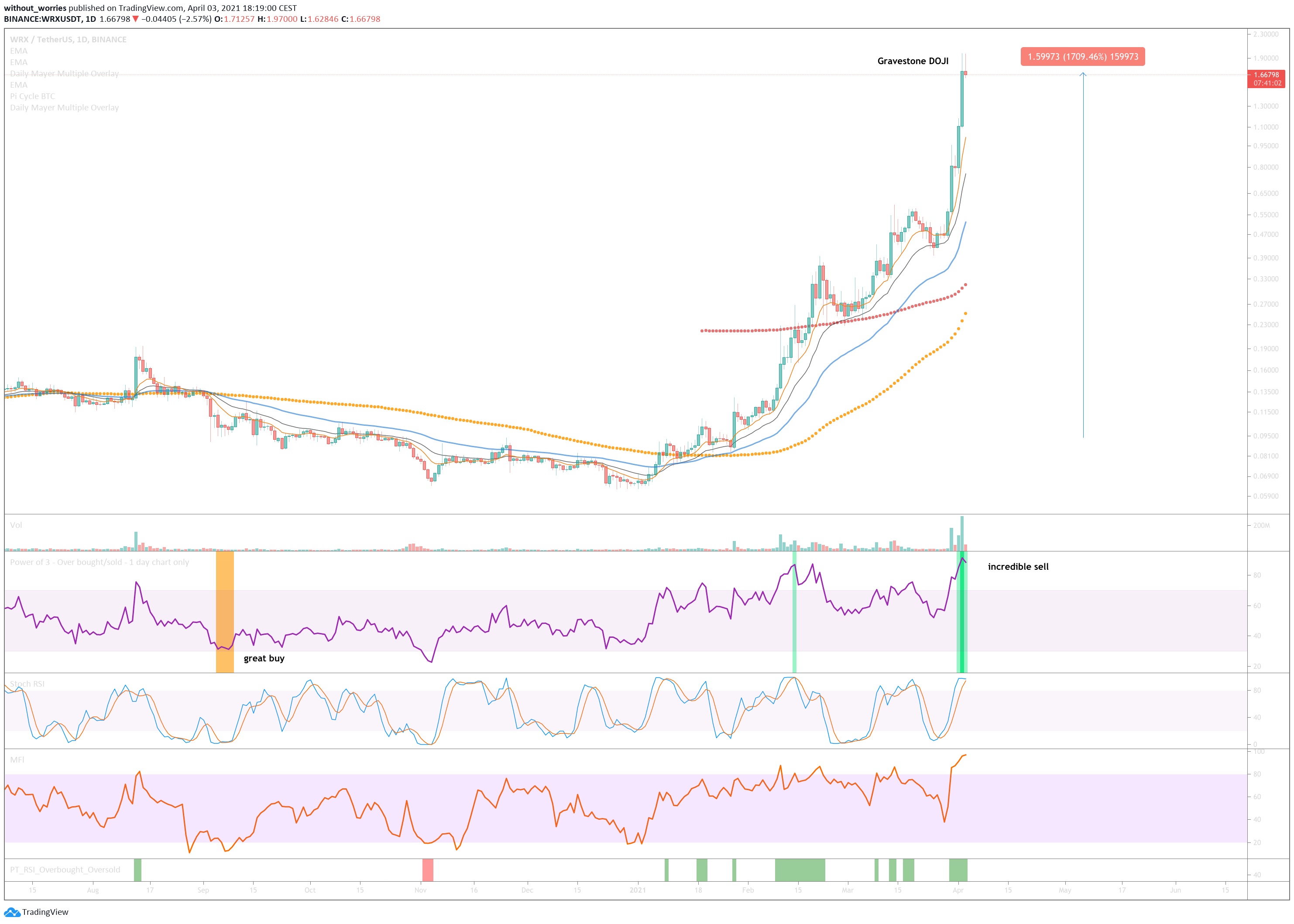Select the Power of 3 indicator title
1294x924 pixels.
pos(100,562)
